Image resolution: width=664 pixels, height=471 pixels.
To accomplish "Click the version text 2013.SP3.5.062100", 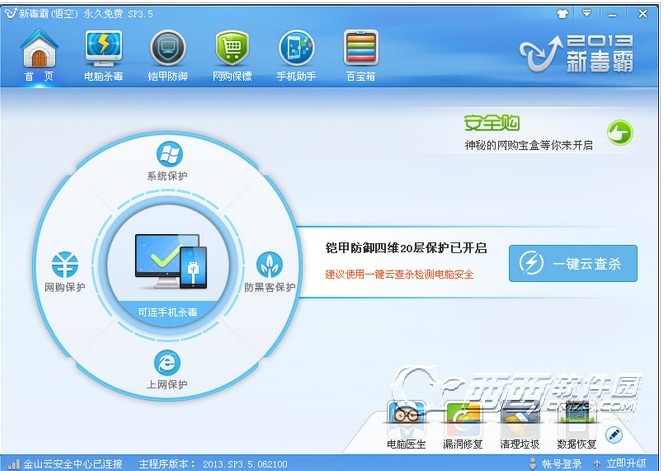I will (245, 465).
